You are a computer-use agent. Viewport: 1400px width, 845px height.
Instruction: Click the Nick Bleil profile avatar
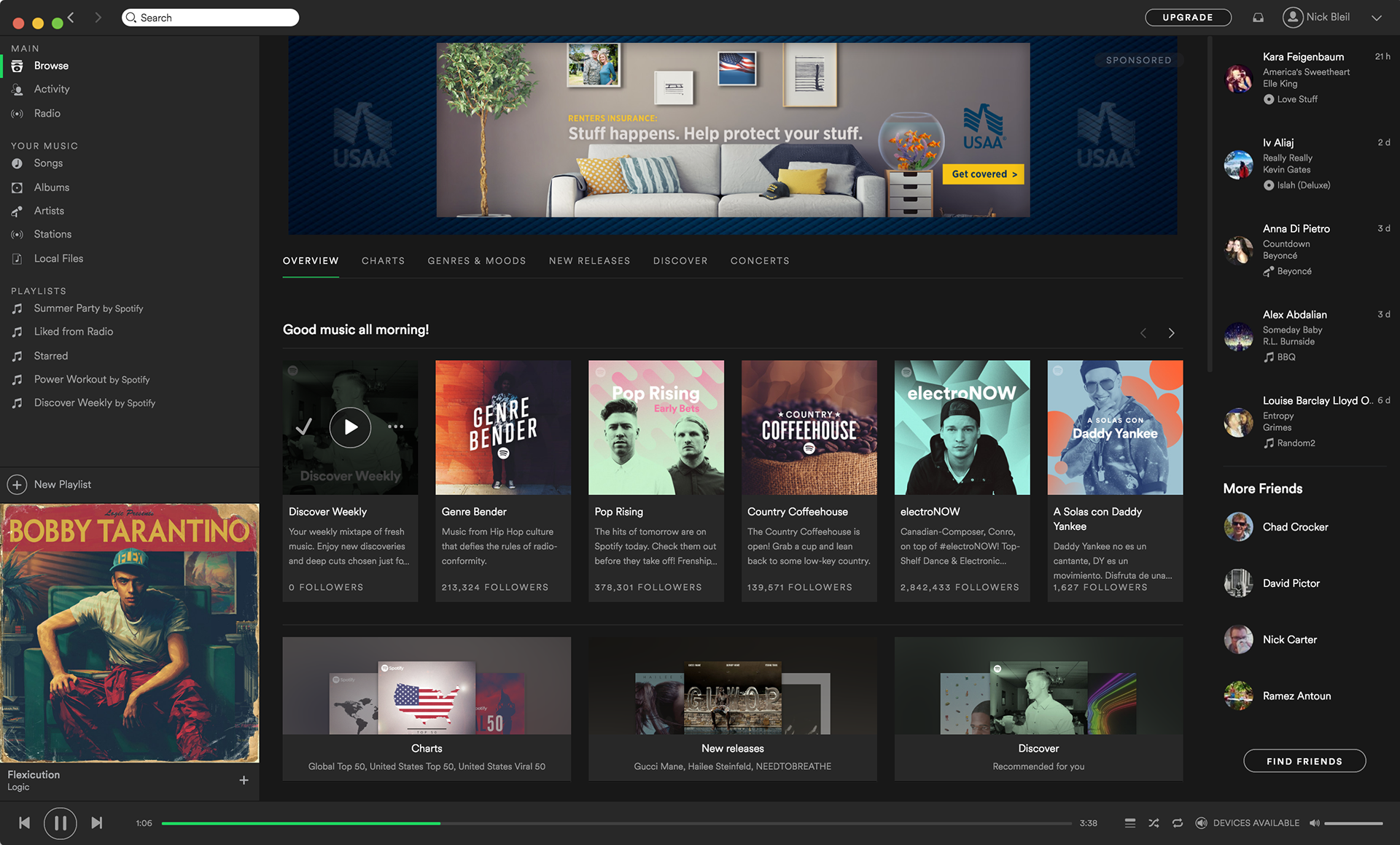[x=1293, y=17]
